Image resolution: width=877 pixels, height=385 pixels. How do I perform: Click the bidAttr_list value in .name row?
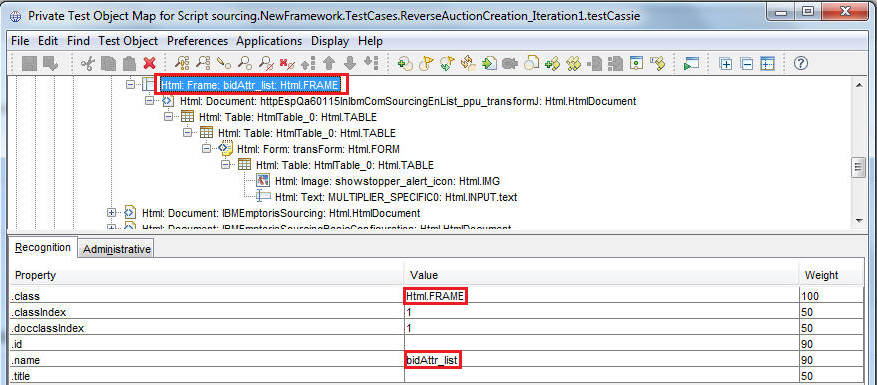(x=433, y=360)
